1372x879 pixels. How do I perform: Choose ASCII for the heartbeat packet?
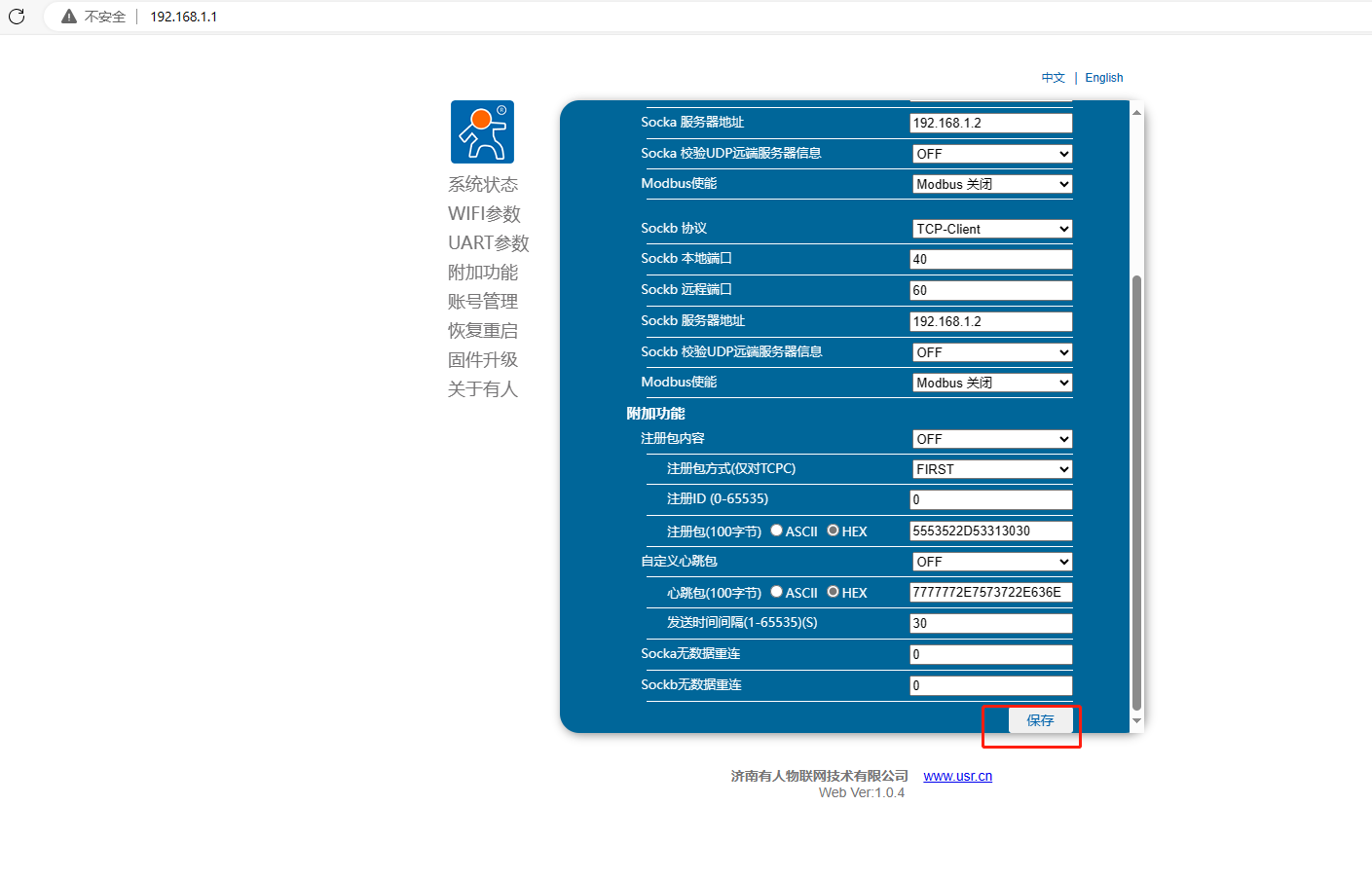[x=776, y=592]
